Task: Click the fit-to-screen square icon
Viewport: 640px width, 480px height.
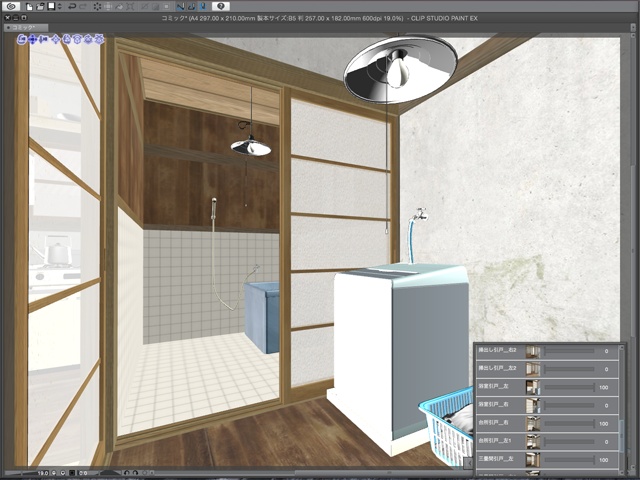Action: 72,473
